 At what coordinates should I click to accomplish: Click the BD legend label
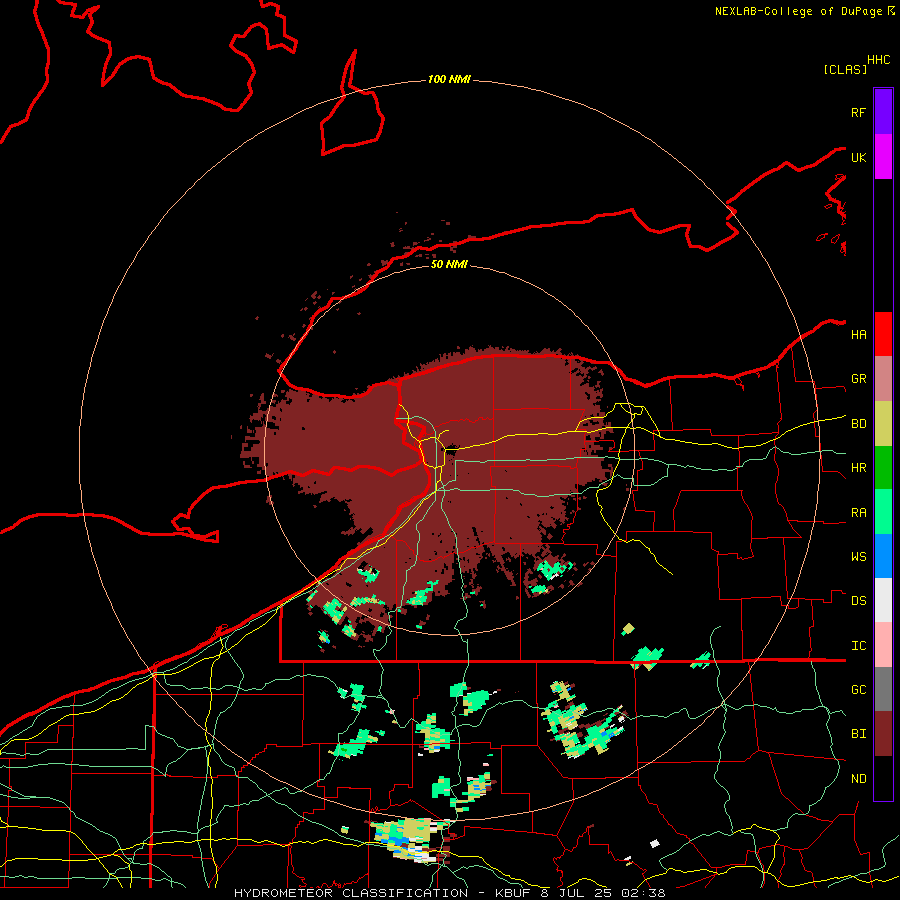coord(858,424)
